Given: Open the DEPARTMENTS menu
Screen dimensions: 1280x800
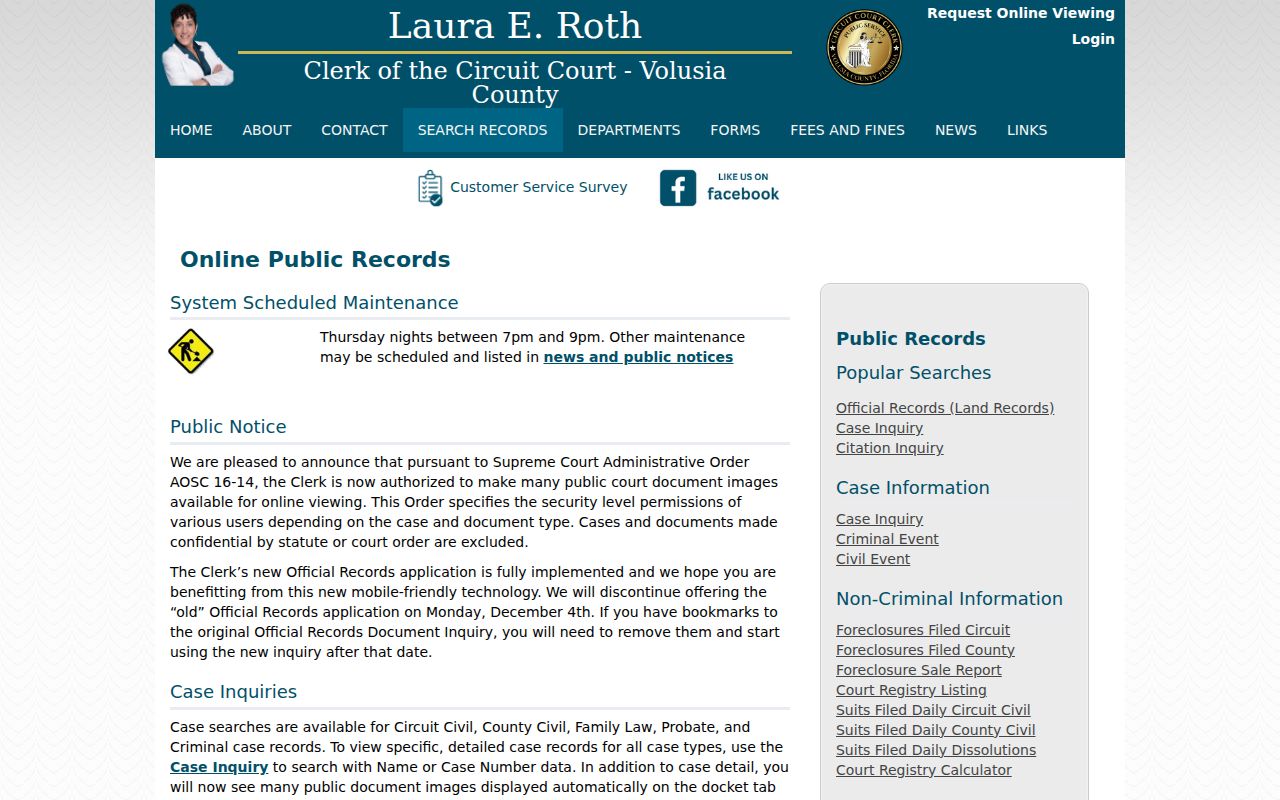Looking at the screenshot, I should [x=629, y=130].
